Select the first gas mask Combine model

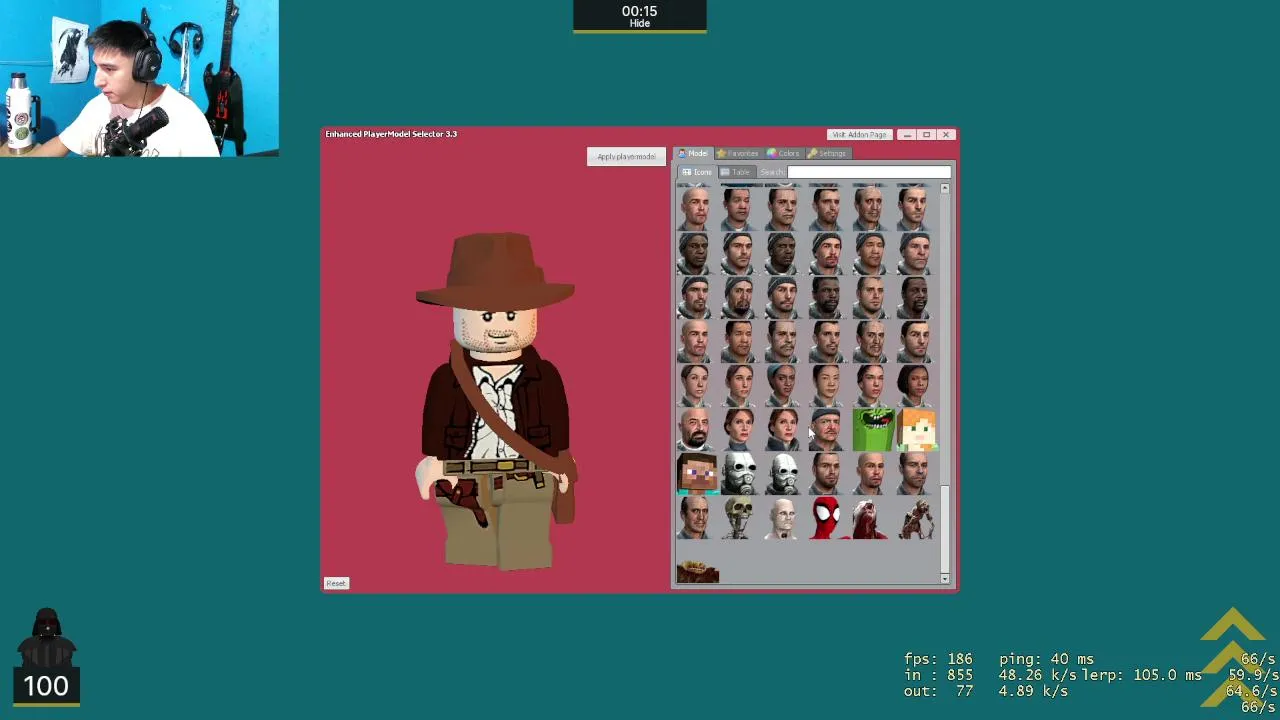click(741, 474)
